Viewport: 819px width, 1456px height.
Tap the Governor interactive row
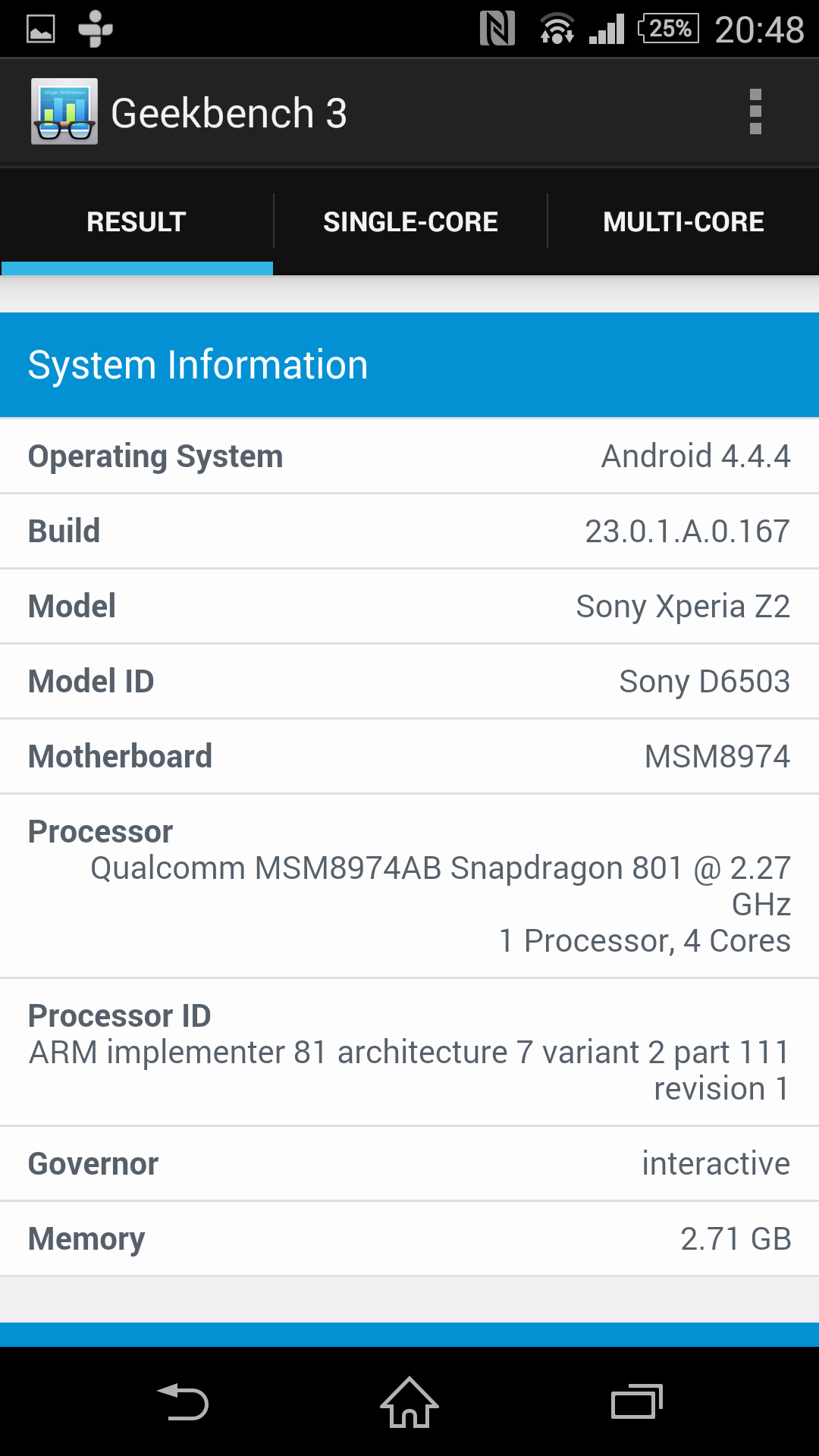409,1163
